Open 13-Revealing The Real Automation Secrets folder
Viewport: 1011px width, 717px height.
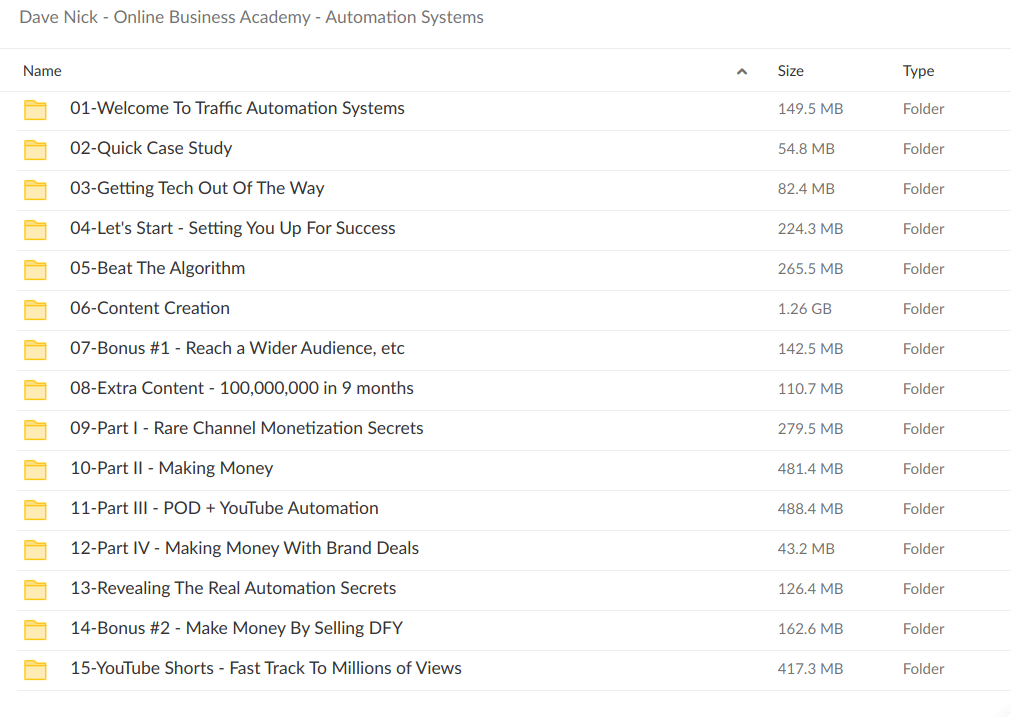233,589
